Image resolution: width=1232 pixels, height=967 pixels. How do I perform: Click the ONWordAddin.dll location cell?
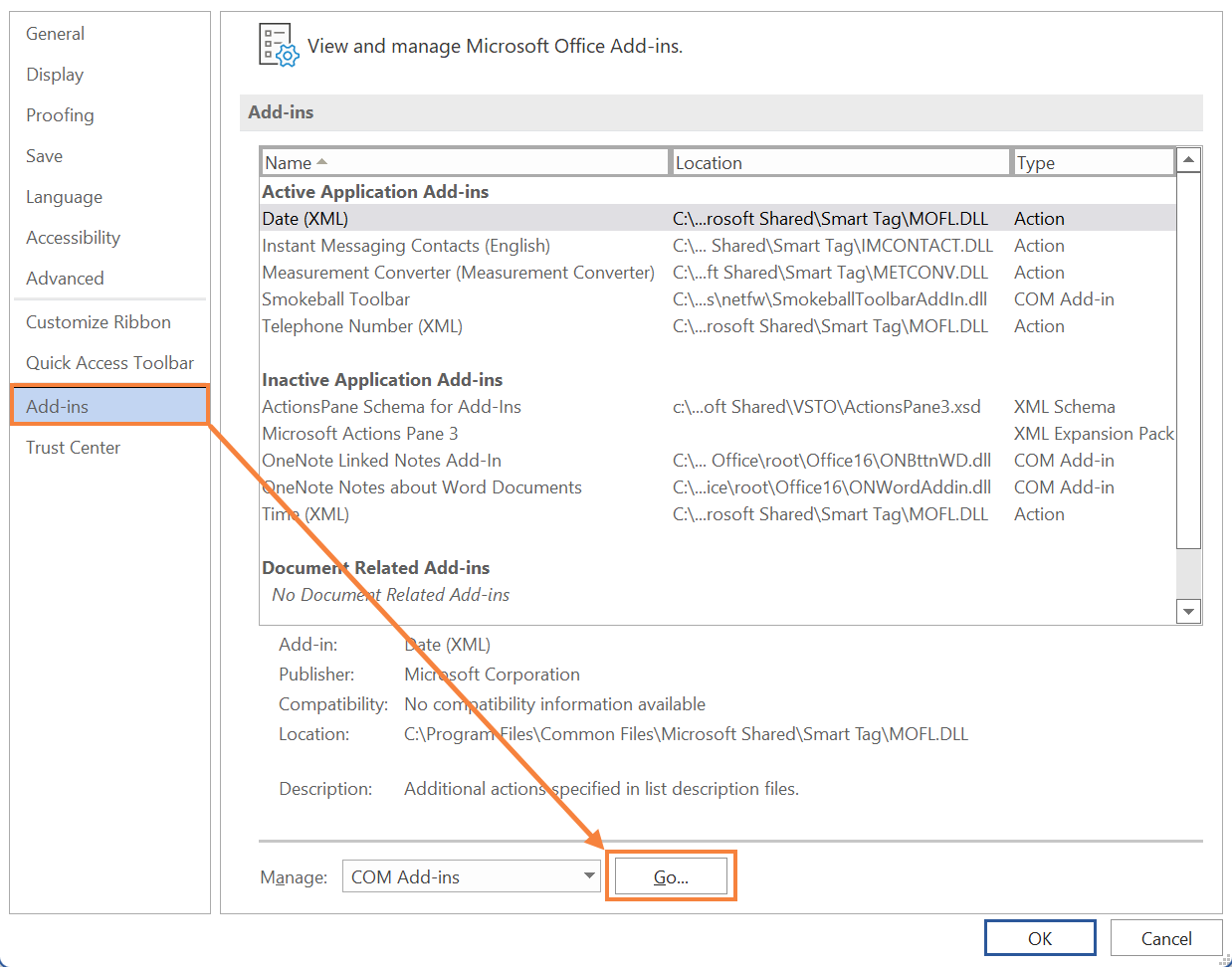(832, 487)
